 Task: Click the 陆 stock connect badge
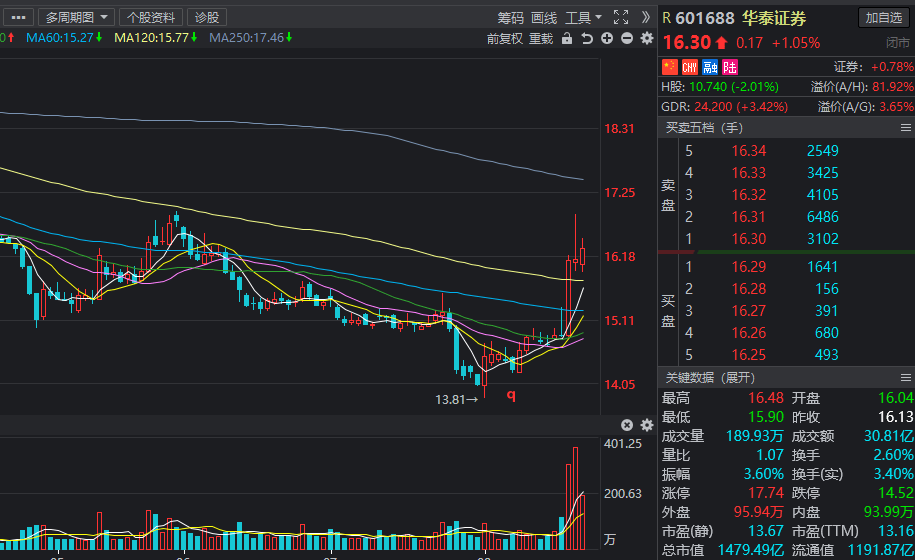coord(729,67)
